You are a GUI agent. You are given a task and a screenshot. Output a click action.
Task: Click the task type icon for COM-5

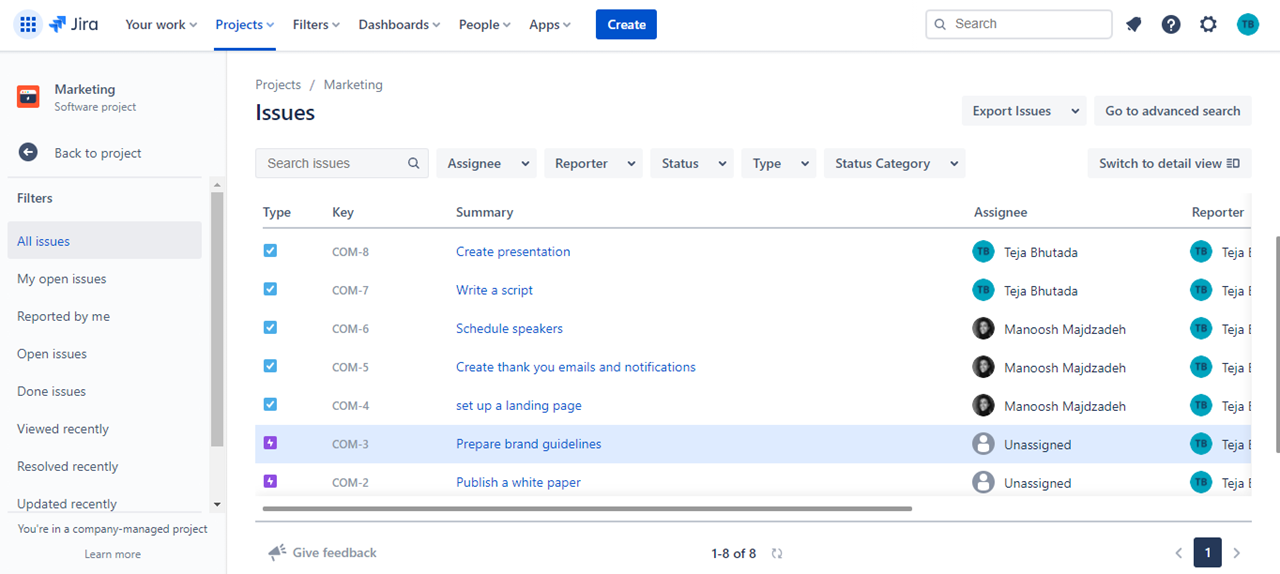click(270, 366)
